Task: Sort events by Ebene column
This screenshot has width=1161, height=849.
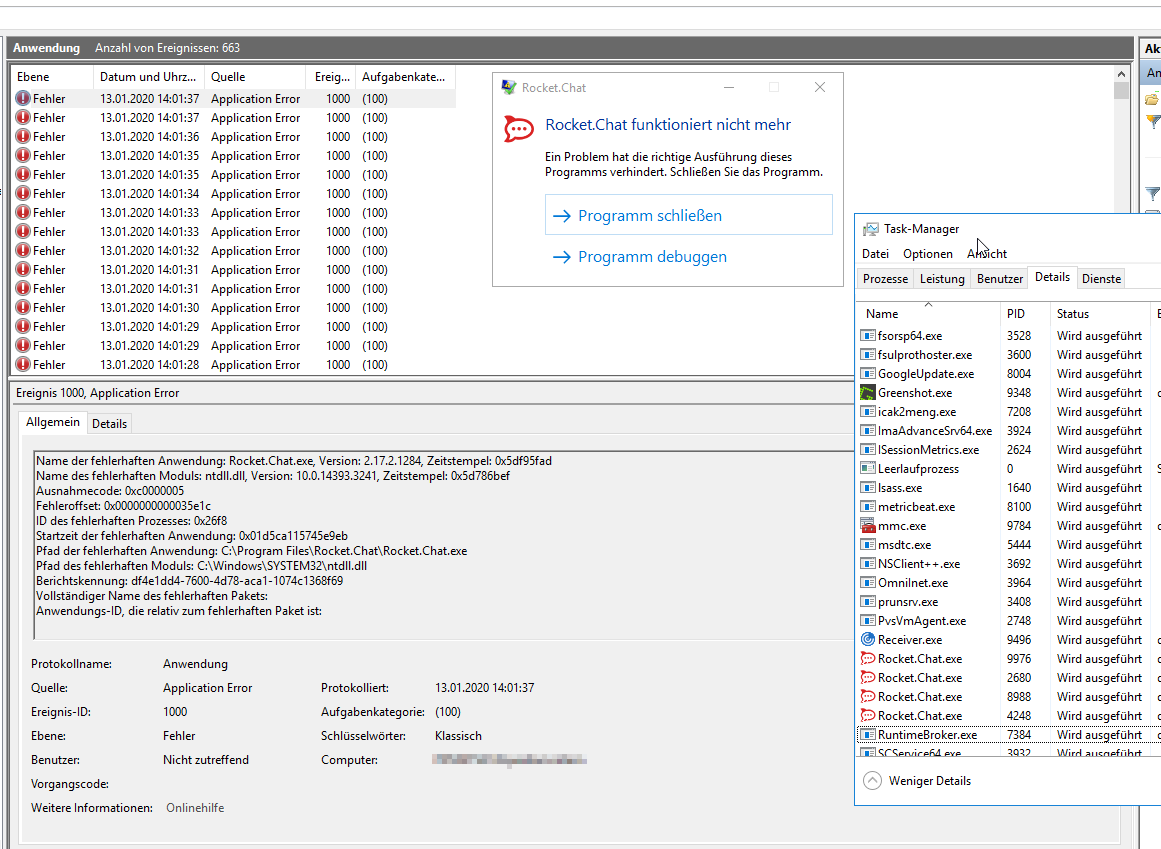Action: pyautogui.click(x=52, y=77)
